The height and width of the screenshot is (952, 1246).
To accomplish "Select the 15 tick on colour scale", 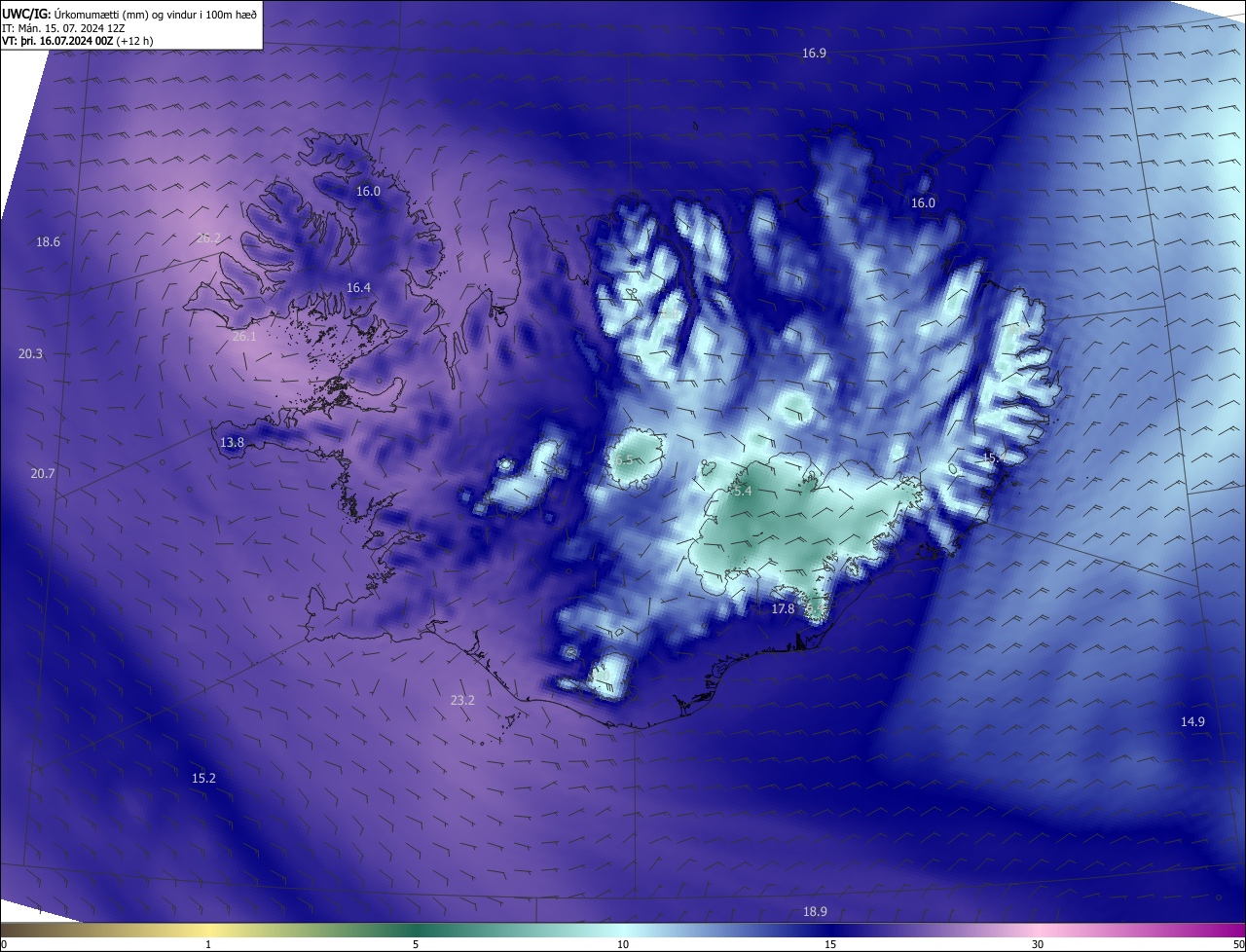I will point(830,945).
